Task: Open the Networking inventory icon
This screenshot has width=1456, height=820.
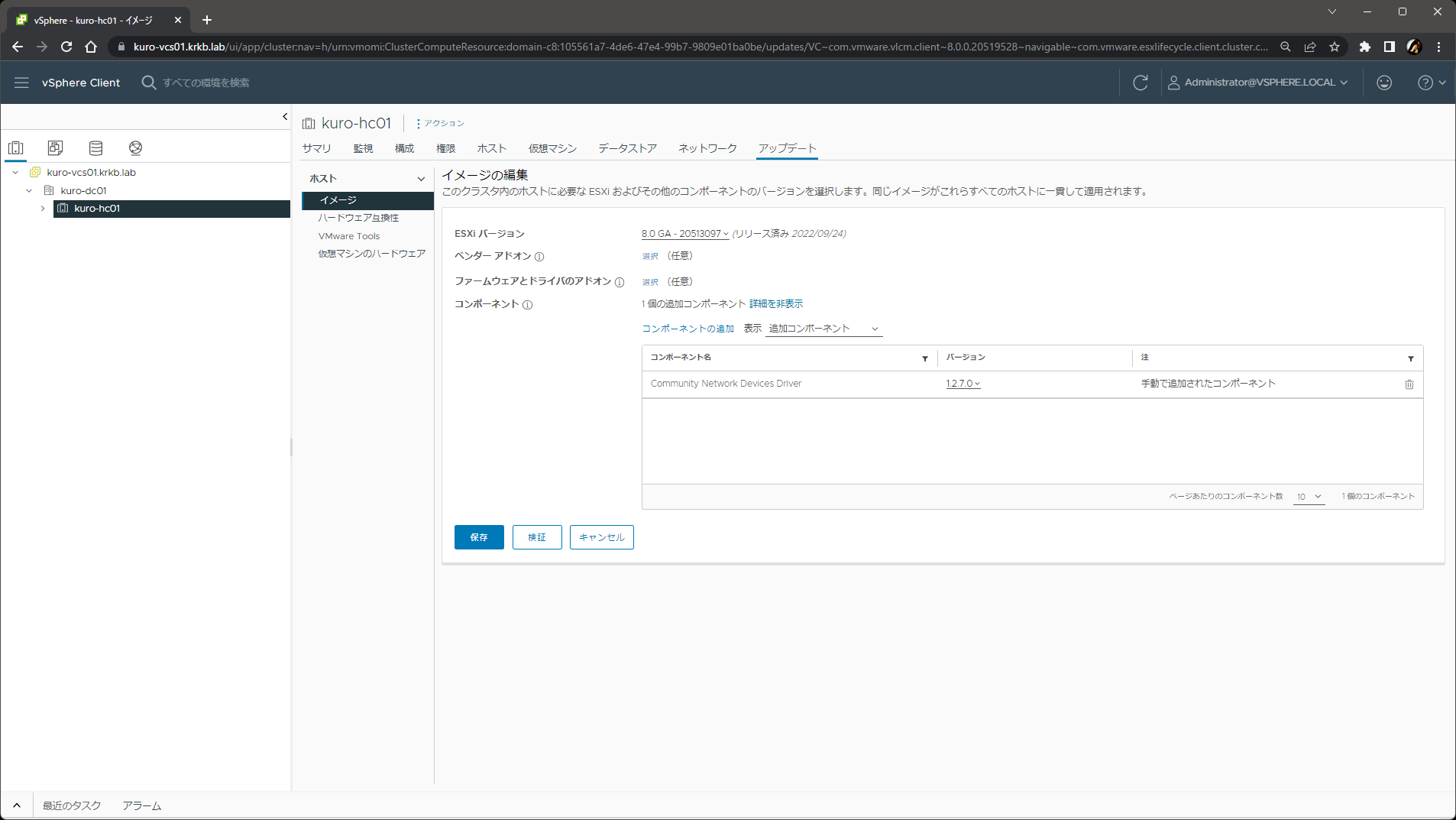Action: point(135,147)
